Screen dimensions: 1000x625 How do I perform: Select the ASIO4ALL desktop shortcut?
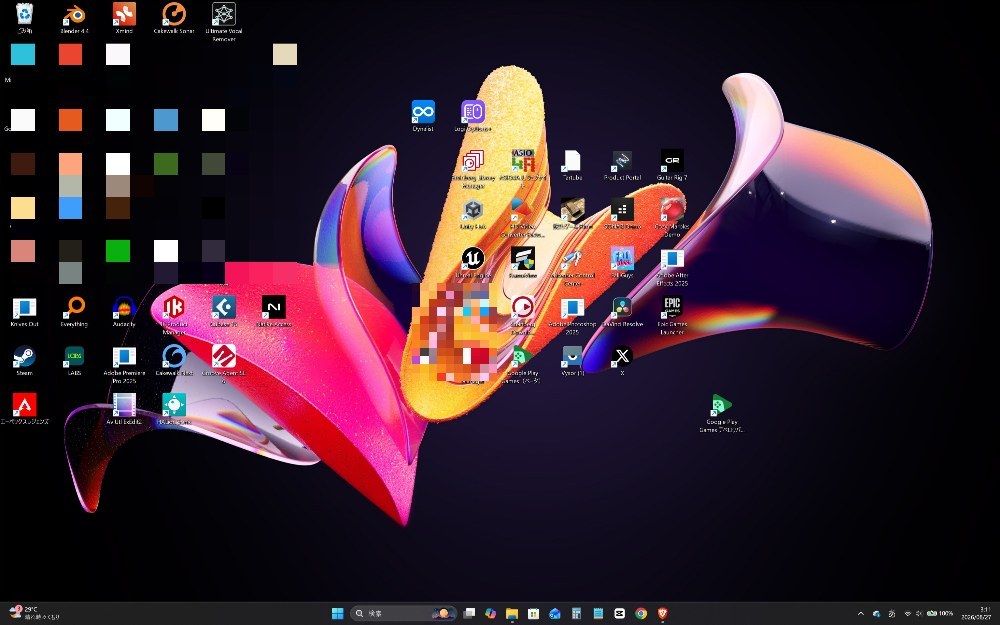[x=522, y=169]
